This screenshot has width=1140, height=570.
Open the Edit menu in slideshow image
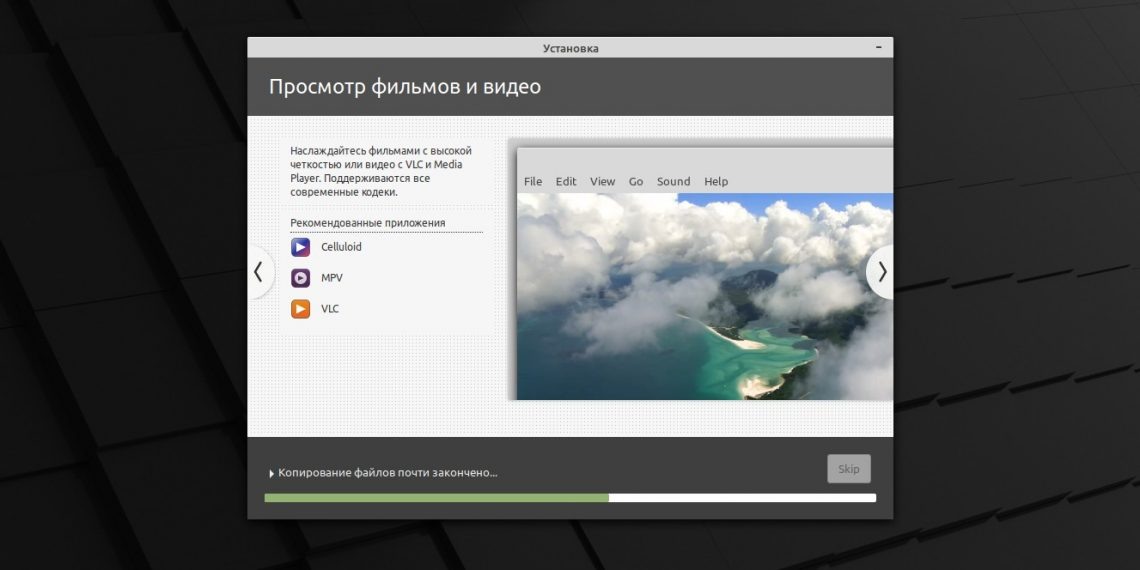click(566, 182)
